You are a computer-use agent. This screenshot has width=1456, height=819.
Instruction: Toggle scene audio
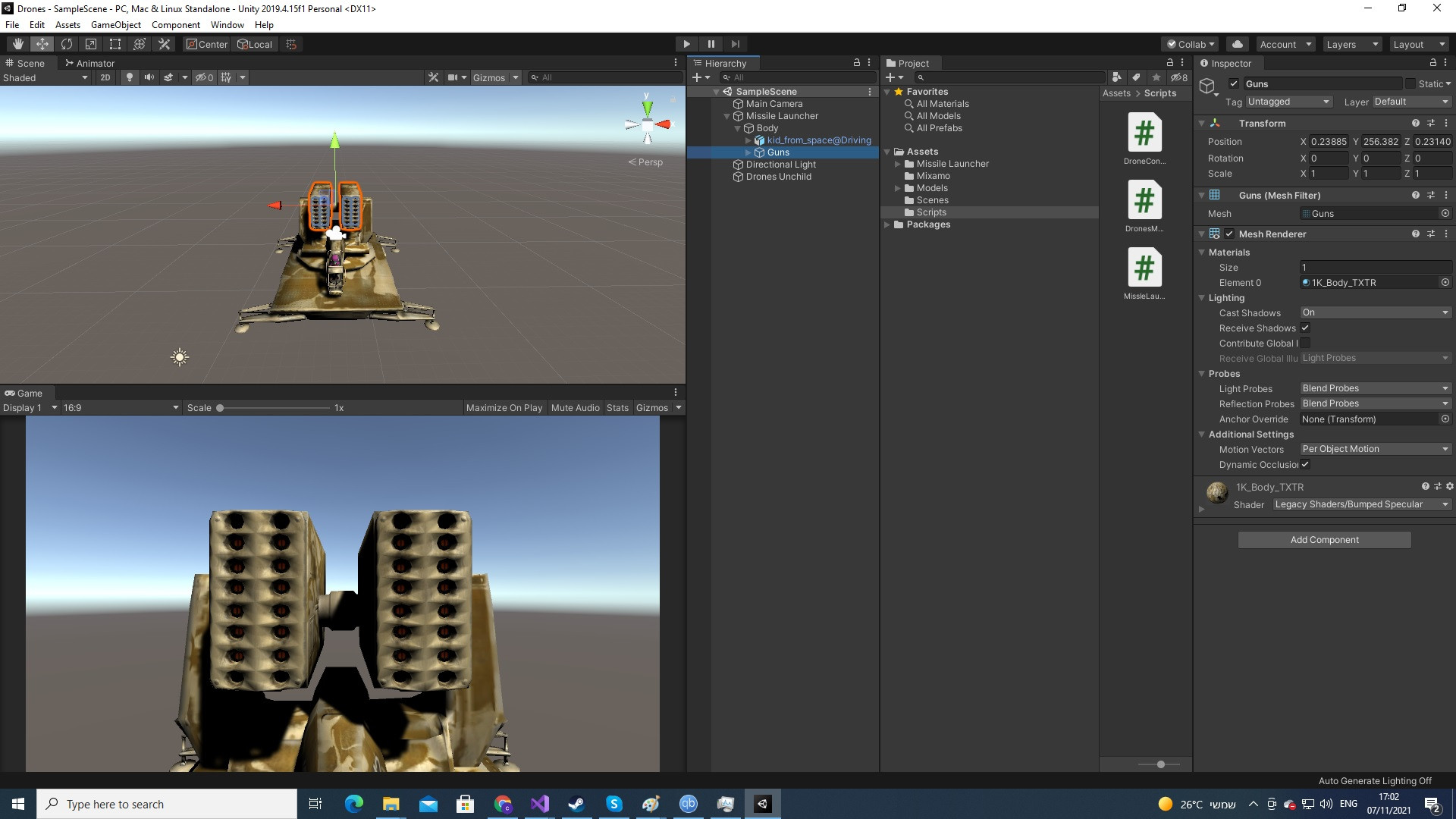click(x=149, y=77)
